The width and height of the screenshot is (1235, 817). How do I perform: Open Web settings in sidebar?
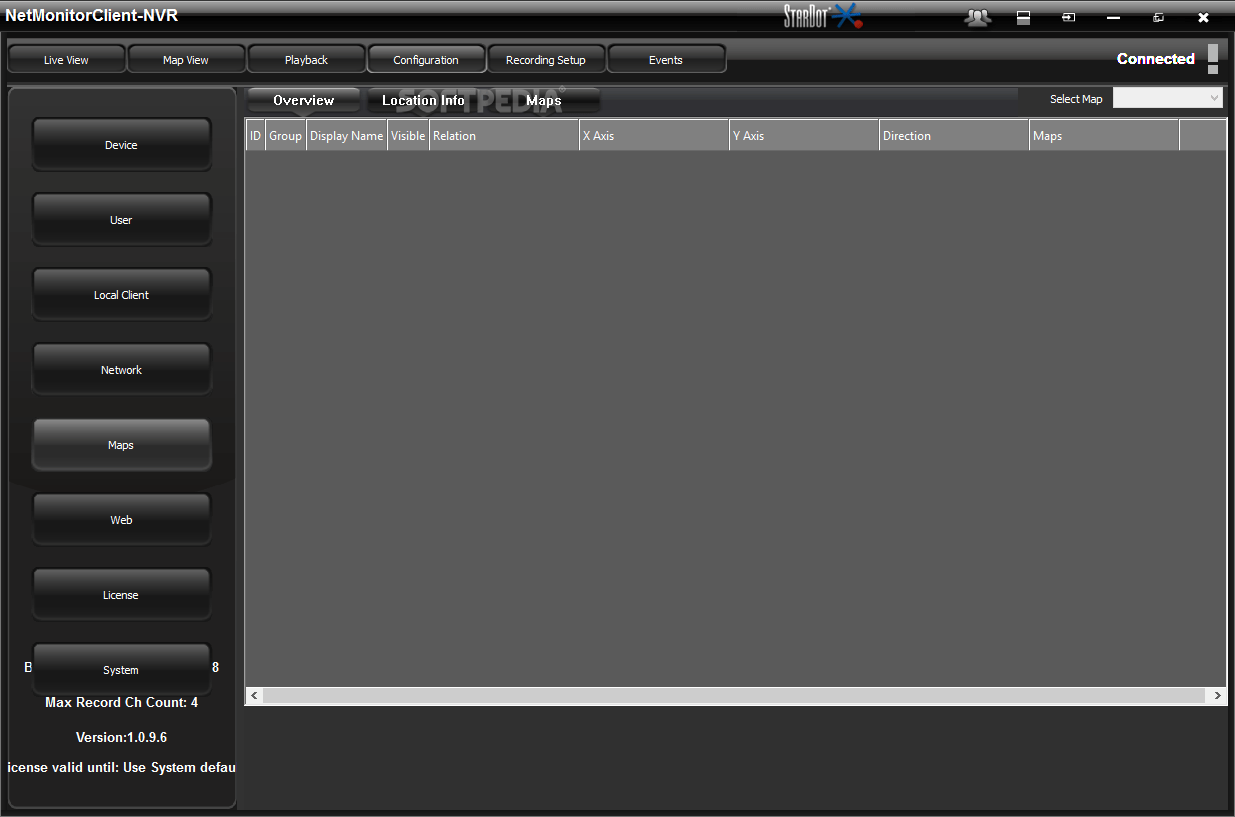121,520
